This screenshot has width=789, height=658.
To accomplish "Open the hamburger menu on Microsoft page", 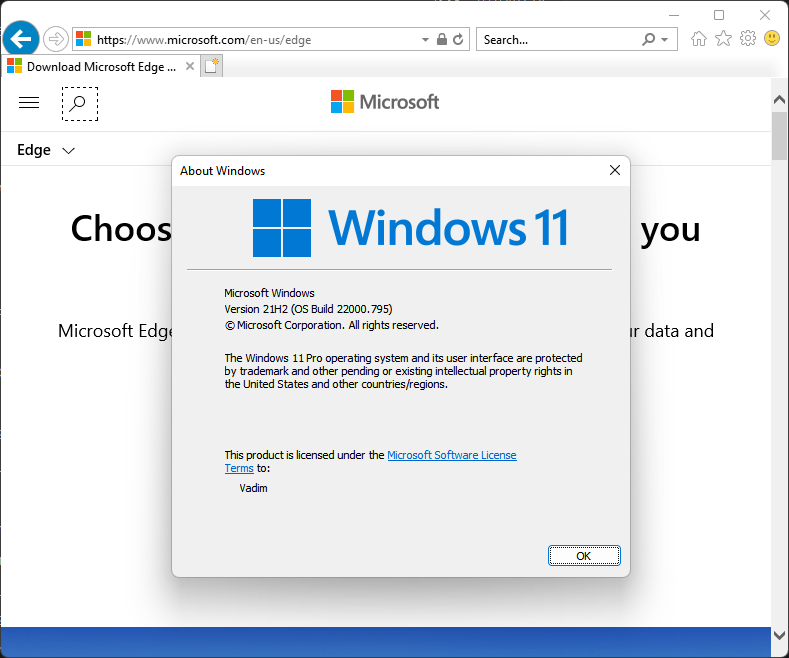I will click(29, 103).
